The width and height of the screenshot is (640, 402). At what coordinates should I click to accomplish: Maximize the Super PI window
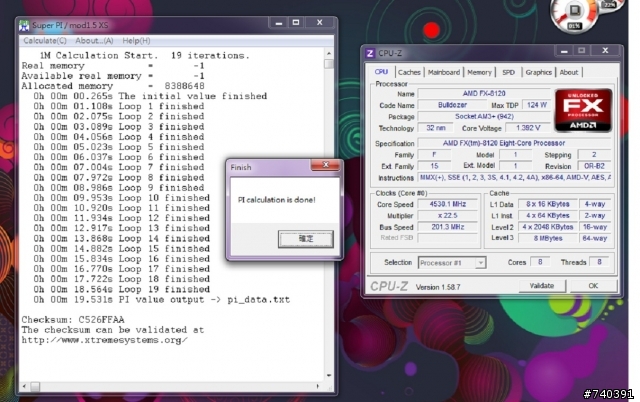296,23
